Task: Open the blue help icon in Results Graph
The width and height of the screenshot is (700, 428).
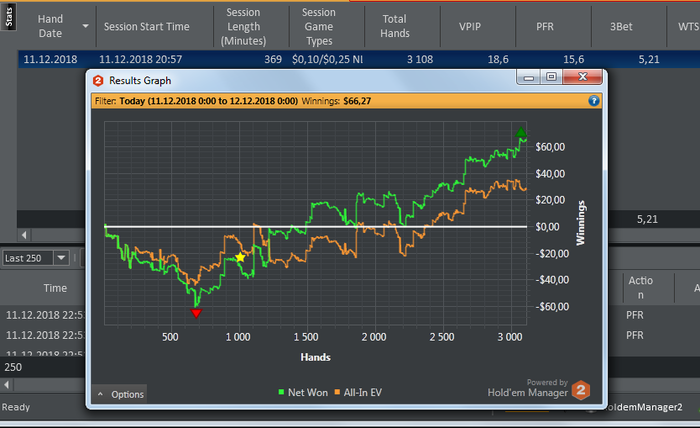Action: tap(593, 101)
